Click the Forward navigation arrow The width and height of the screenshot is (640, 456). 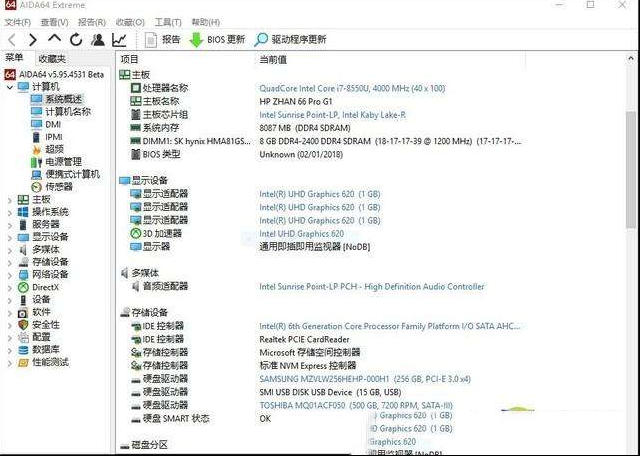click(x=33, y=40)
